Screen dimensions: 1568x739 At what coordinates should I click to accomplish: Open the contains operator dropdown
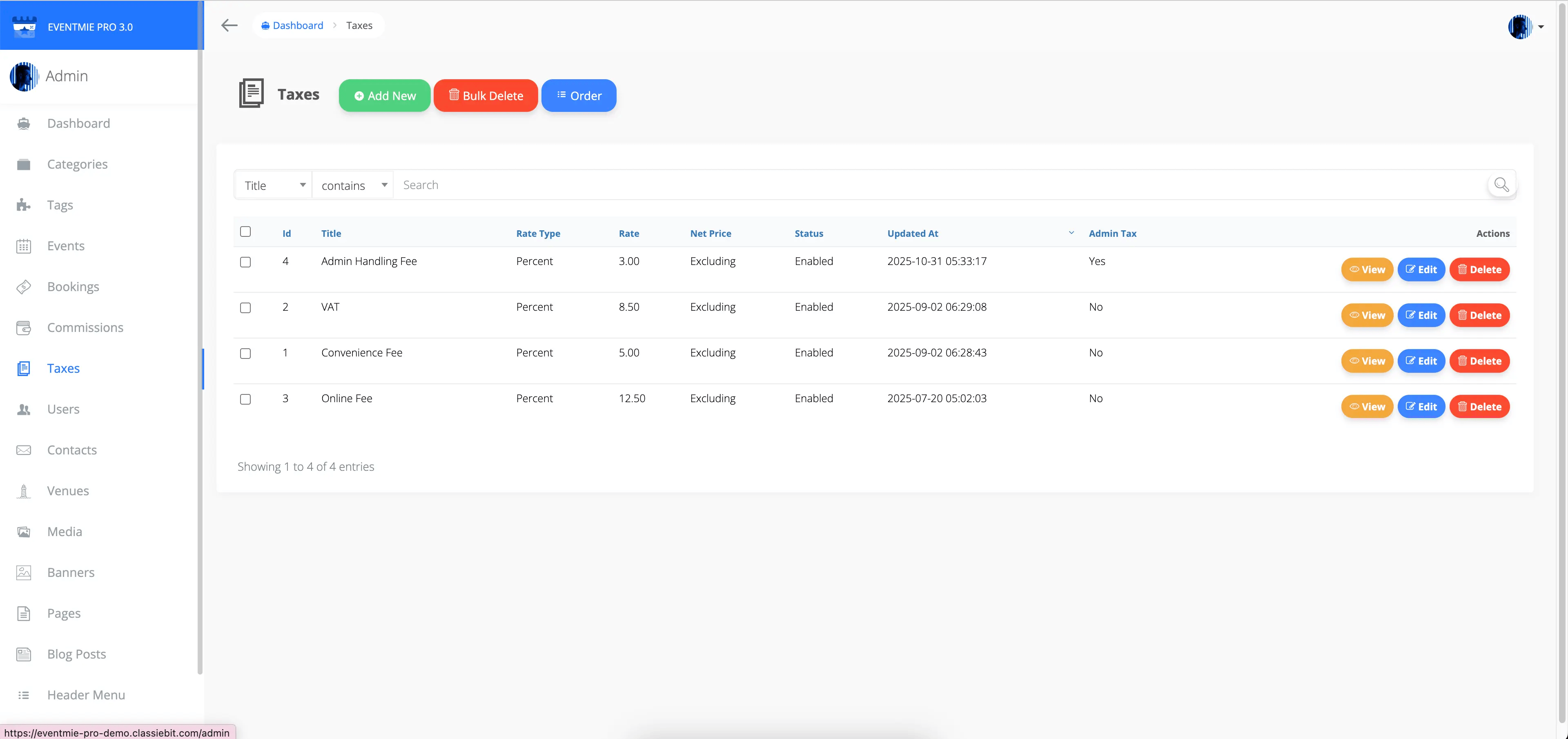tap(353, 185)
